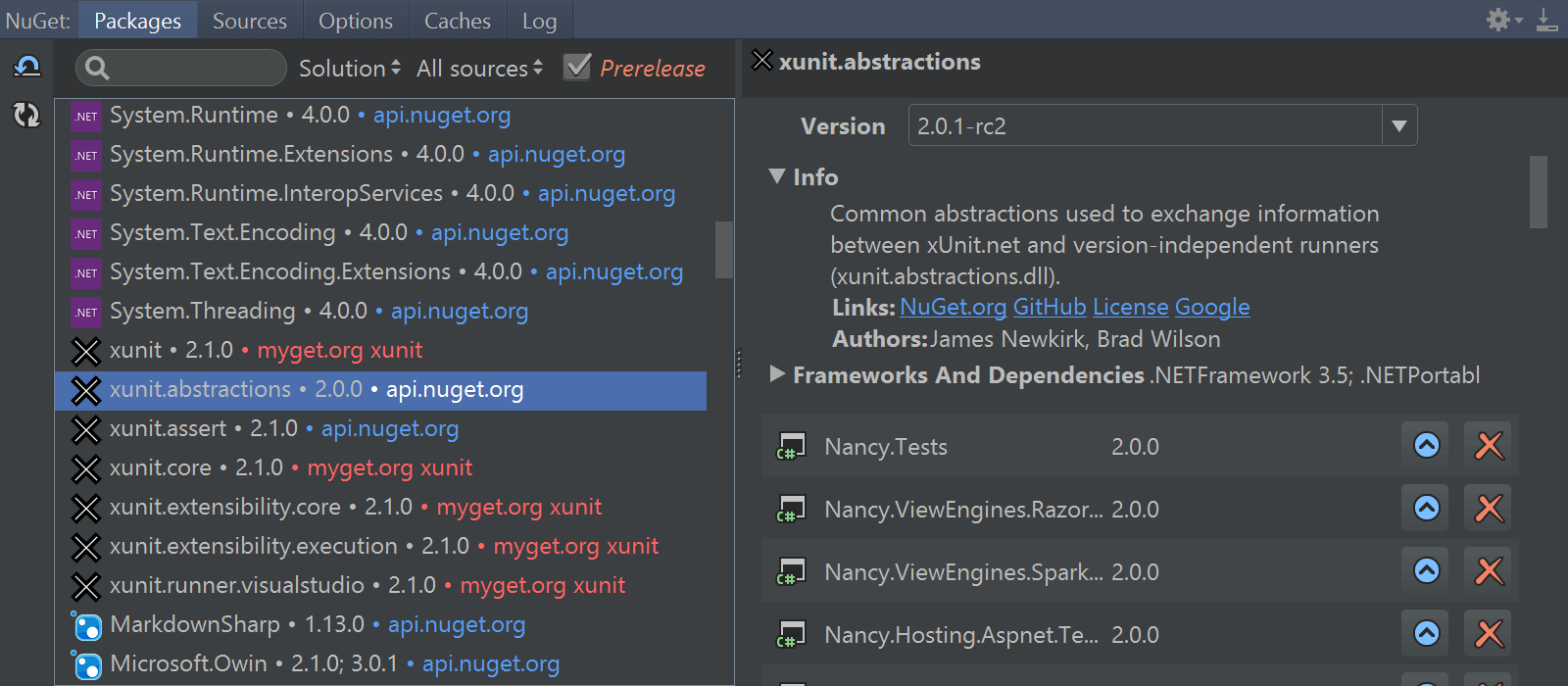Screen dimensions: 1568x686
Task: Upgrade xunit.abstractions in Nancy.Tests
Action: [1427, 446]
